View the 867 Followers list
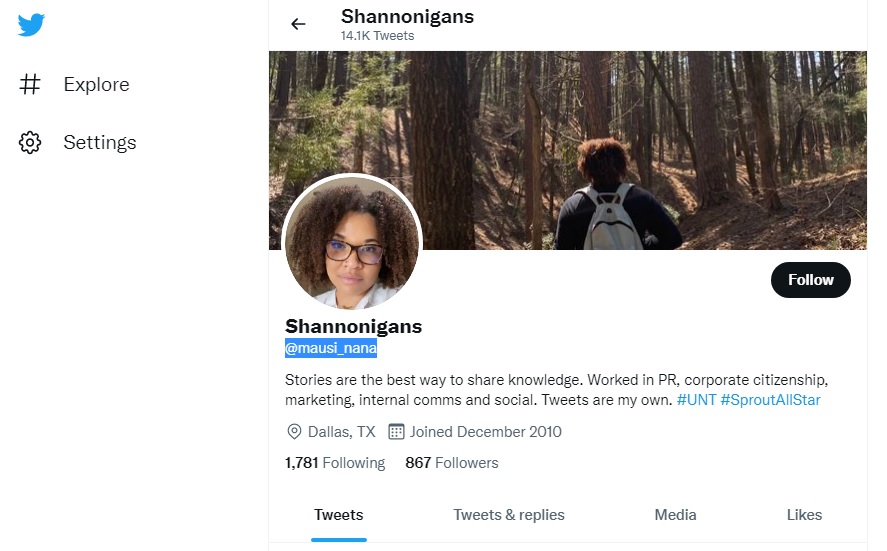Viewport: 887px width, 551px height. (451, 463)
